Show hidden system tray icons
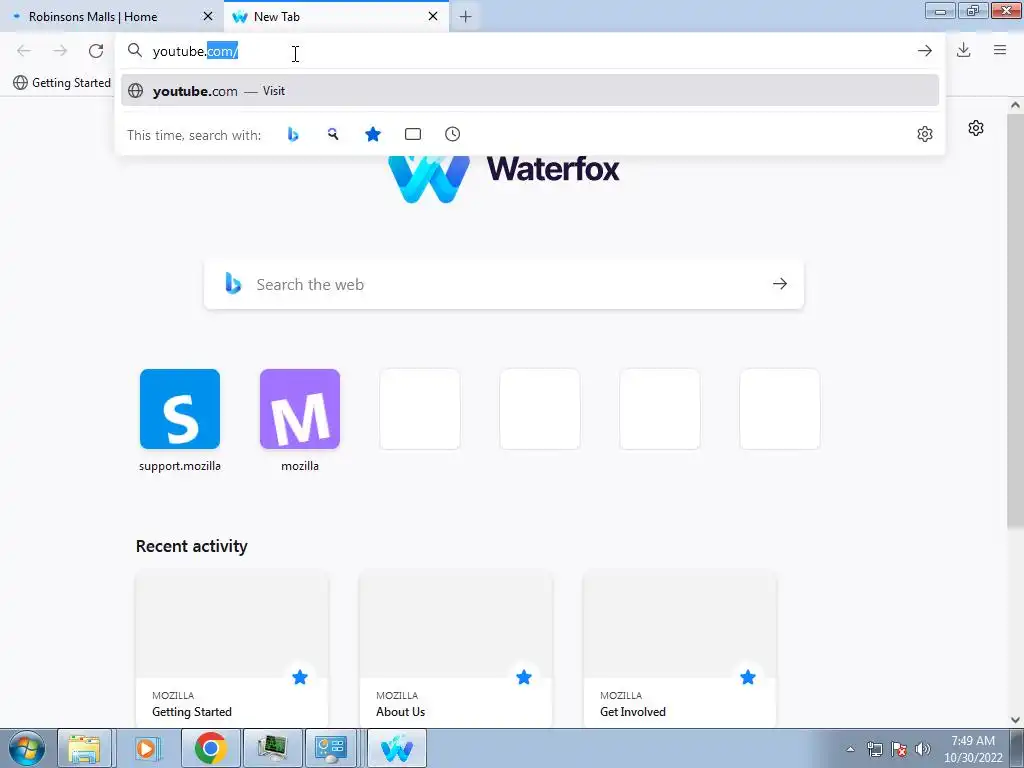Screen dimensions: 1024x768 pos(850,749)
